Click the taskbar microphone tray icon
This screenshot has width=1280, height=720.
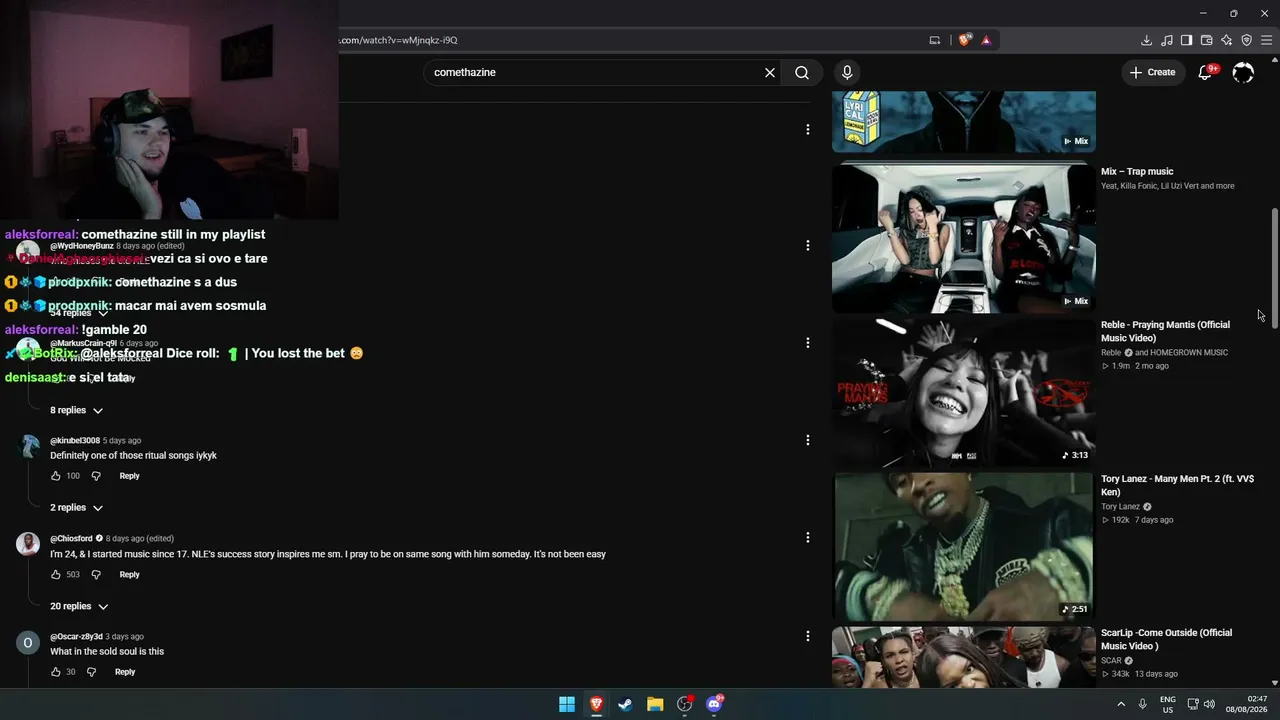1143,704
